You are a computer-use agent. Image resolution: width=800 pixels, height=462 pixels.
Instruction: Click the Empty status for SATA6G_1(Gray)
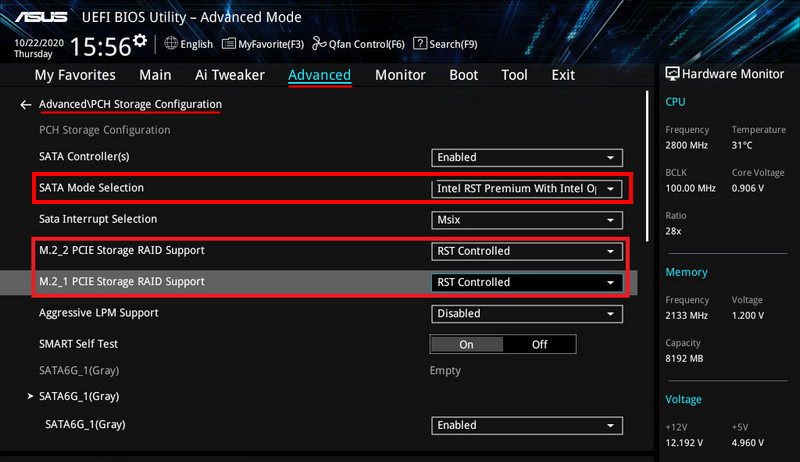tap(445, 371)
